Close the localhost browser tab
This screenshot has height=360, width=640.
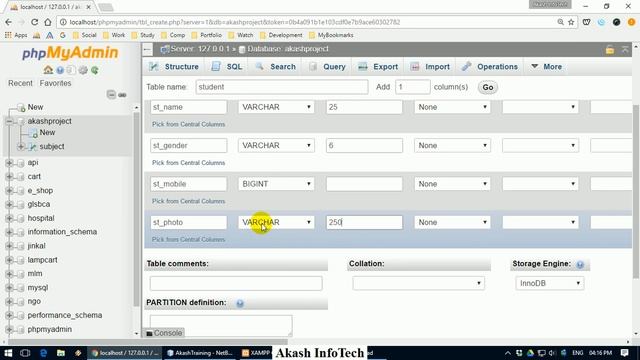point(88,7)
